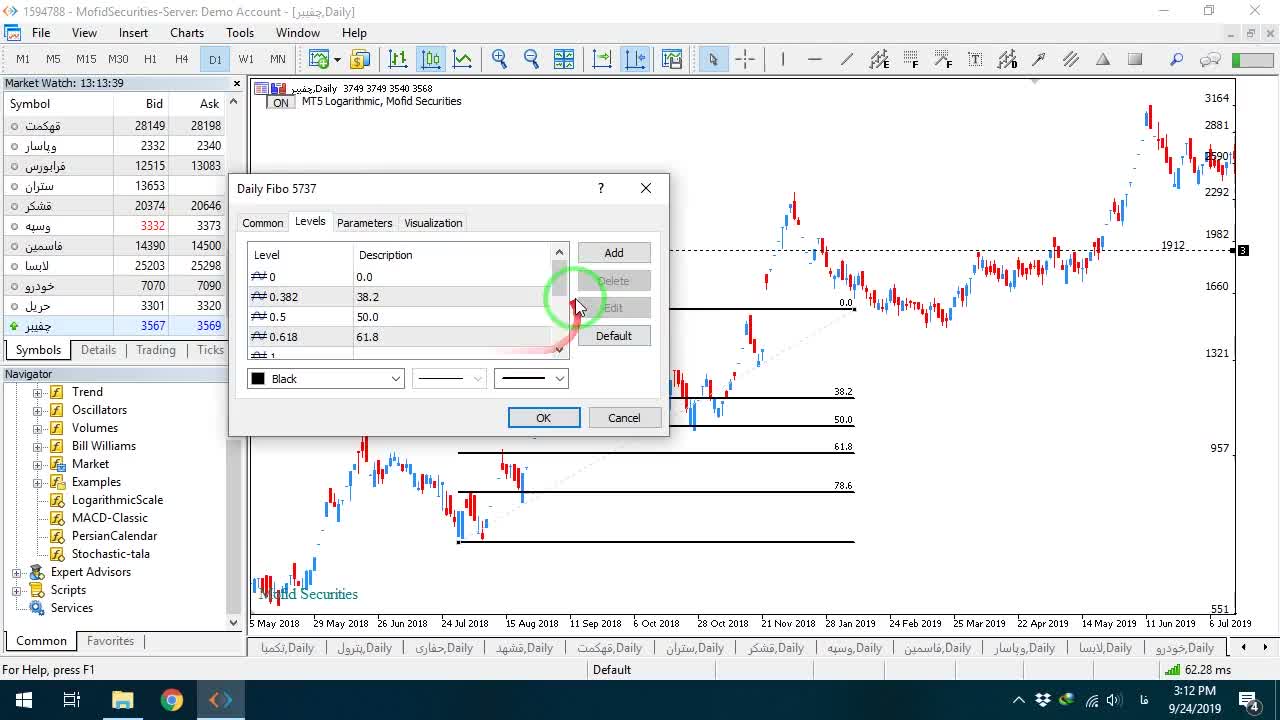Open Google Chrome from taskbar
The height and width of the screenshot is (720, 1280).
172,700
